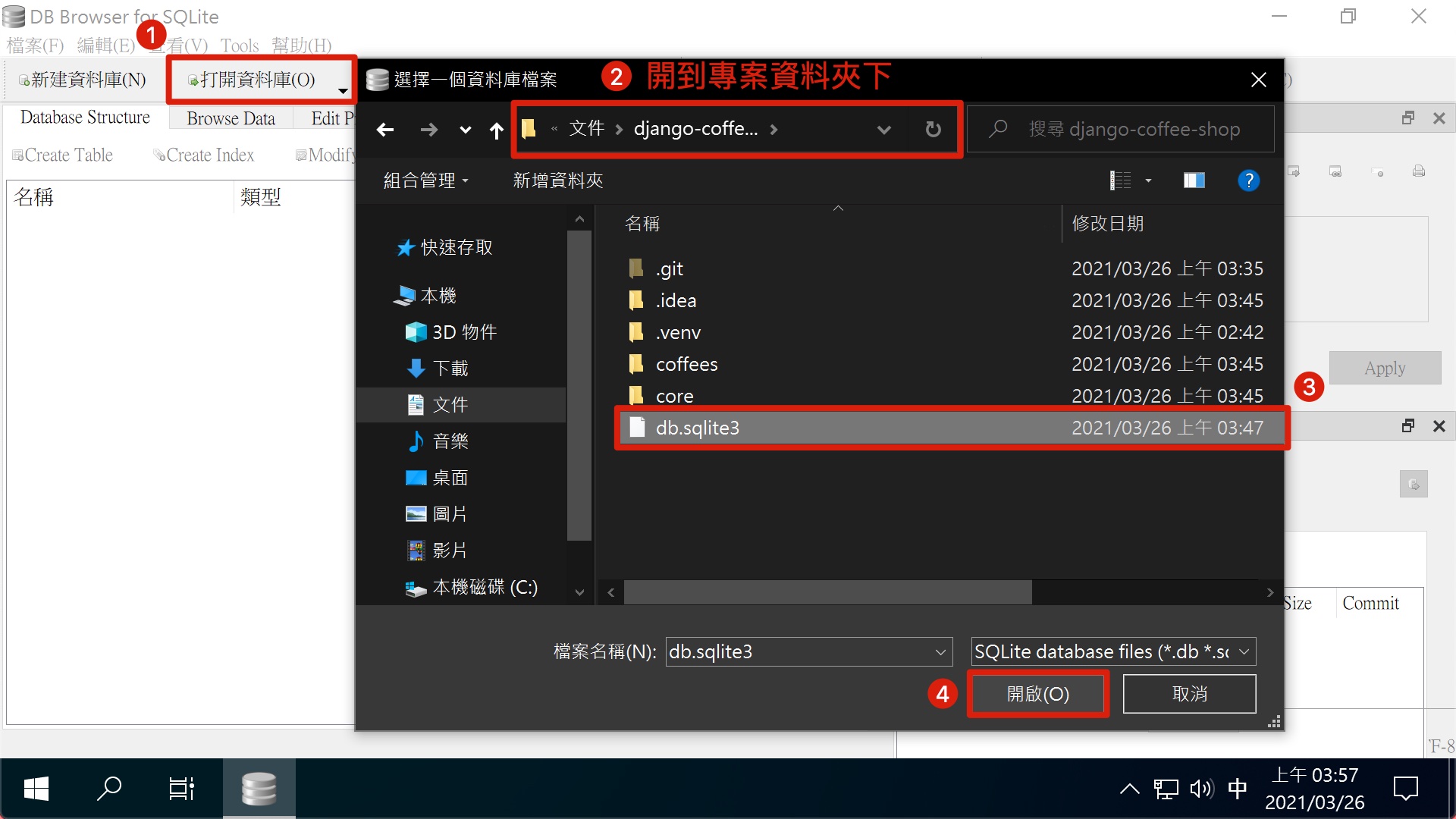Switch to the Database Structure tab
The height and width of the screenshot is (819, 1456).
(85, 118)
